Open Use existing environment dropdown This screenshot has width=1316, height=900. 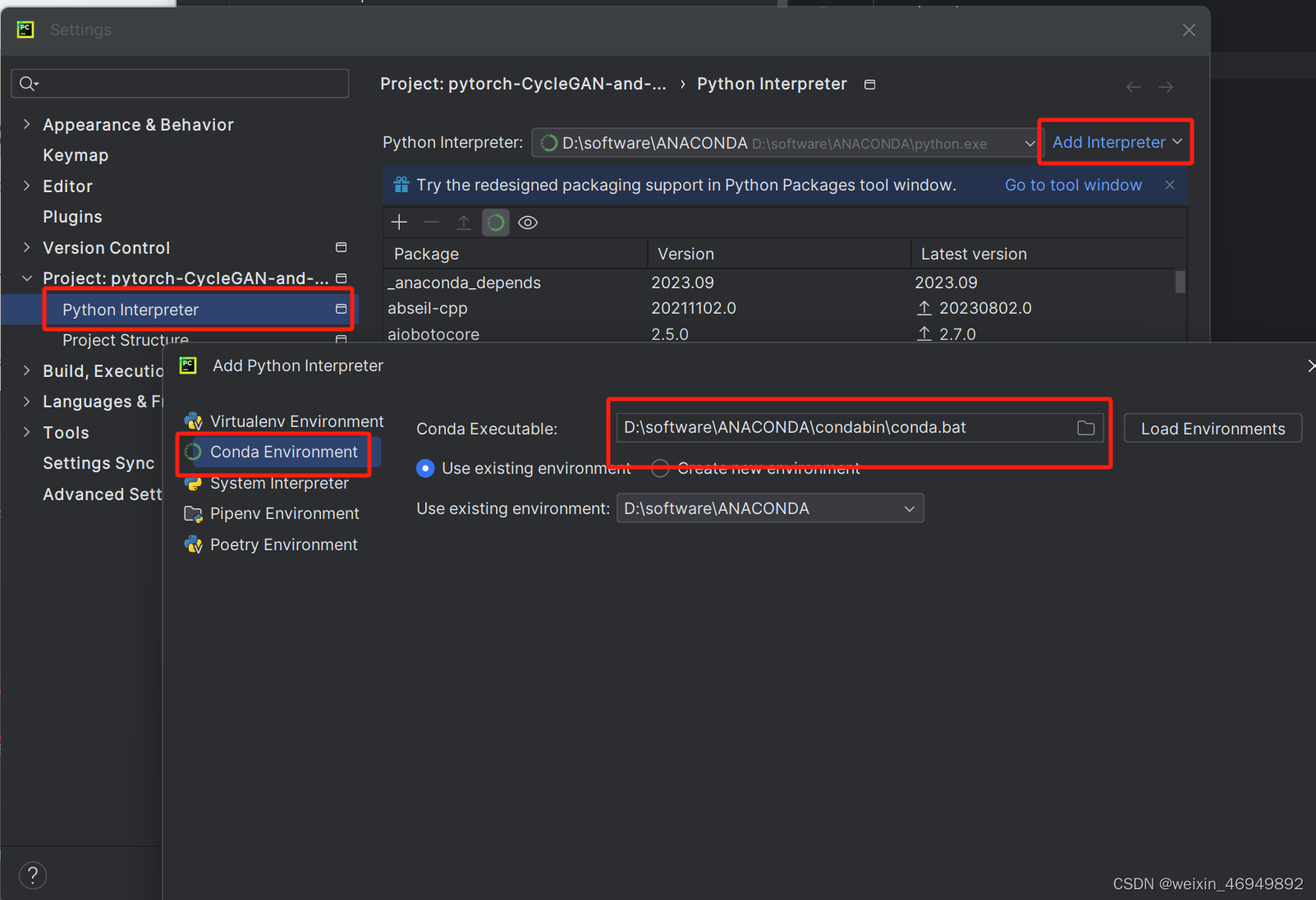pos(770,508)
